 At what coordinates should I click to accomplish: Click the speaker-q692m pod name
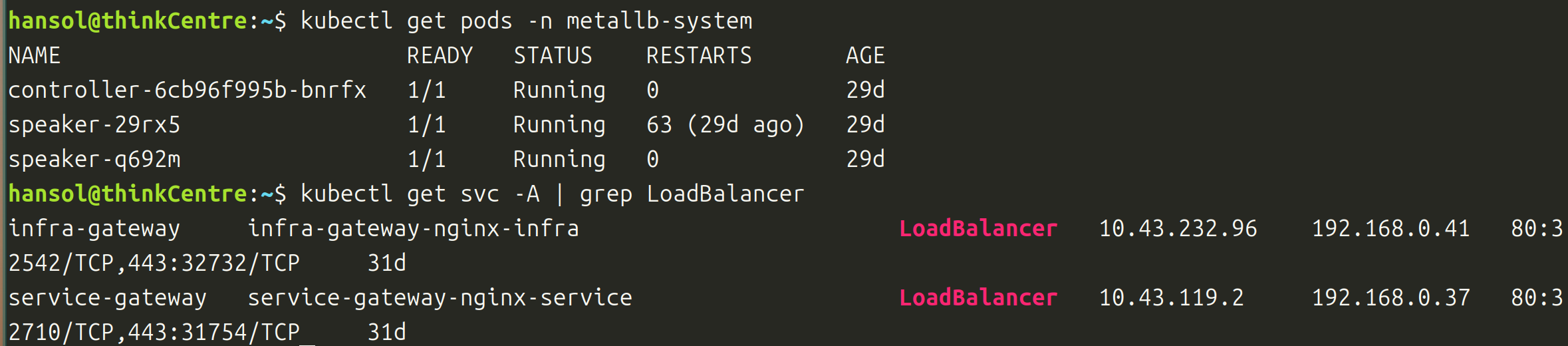94,159
